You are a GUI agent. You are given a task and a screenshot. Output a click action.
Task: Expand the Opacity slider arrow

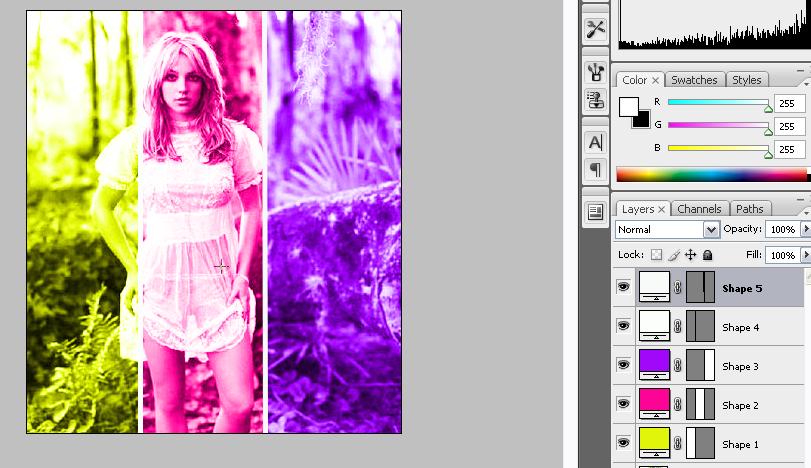805,229
